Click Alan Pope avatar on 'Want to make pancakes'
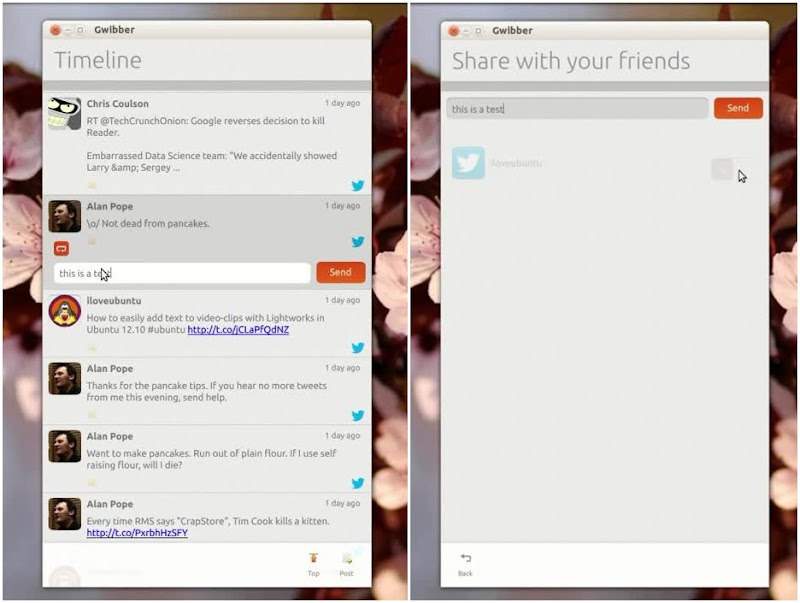The height and width of the screenshot is (603, 800). pyautogui.click(x=65, y=446)
